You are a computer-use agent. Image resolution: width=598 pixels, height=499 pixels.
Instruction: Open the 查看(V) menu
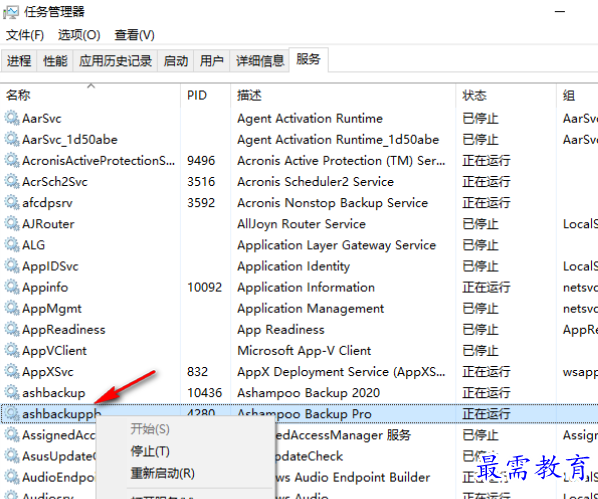(x=134, y=35)
